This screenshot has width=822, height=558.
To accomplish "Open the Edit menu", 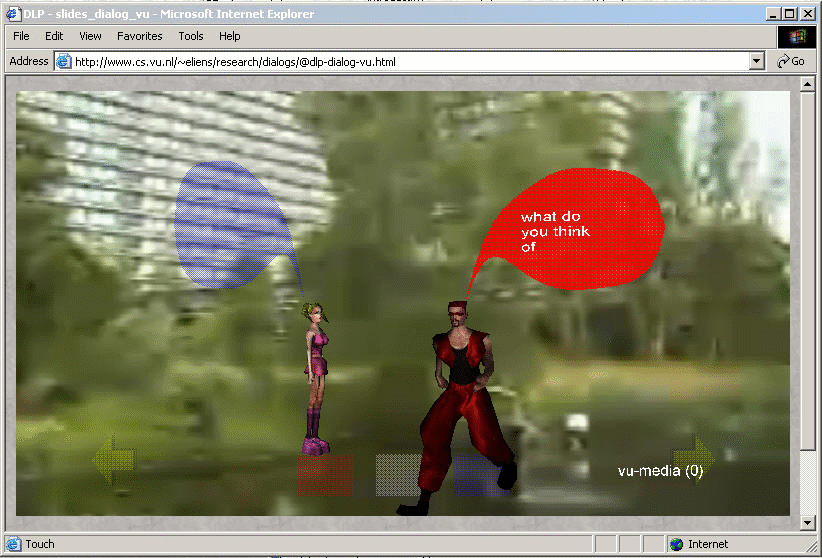I will pos(54,36).
